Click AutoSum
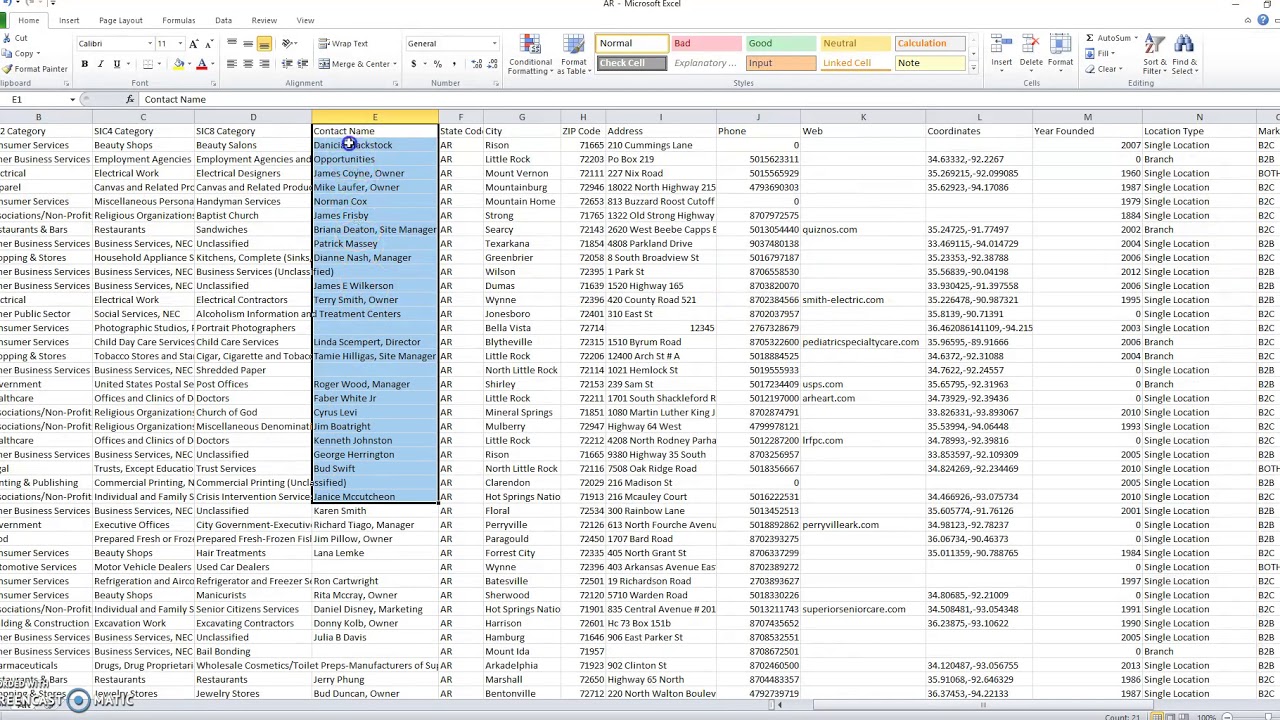Screen dimensions: 1280x720 [1110, 38]
